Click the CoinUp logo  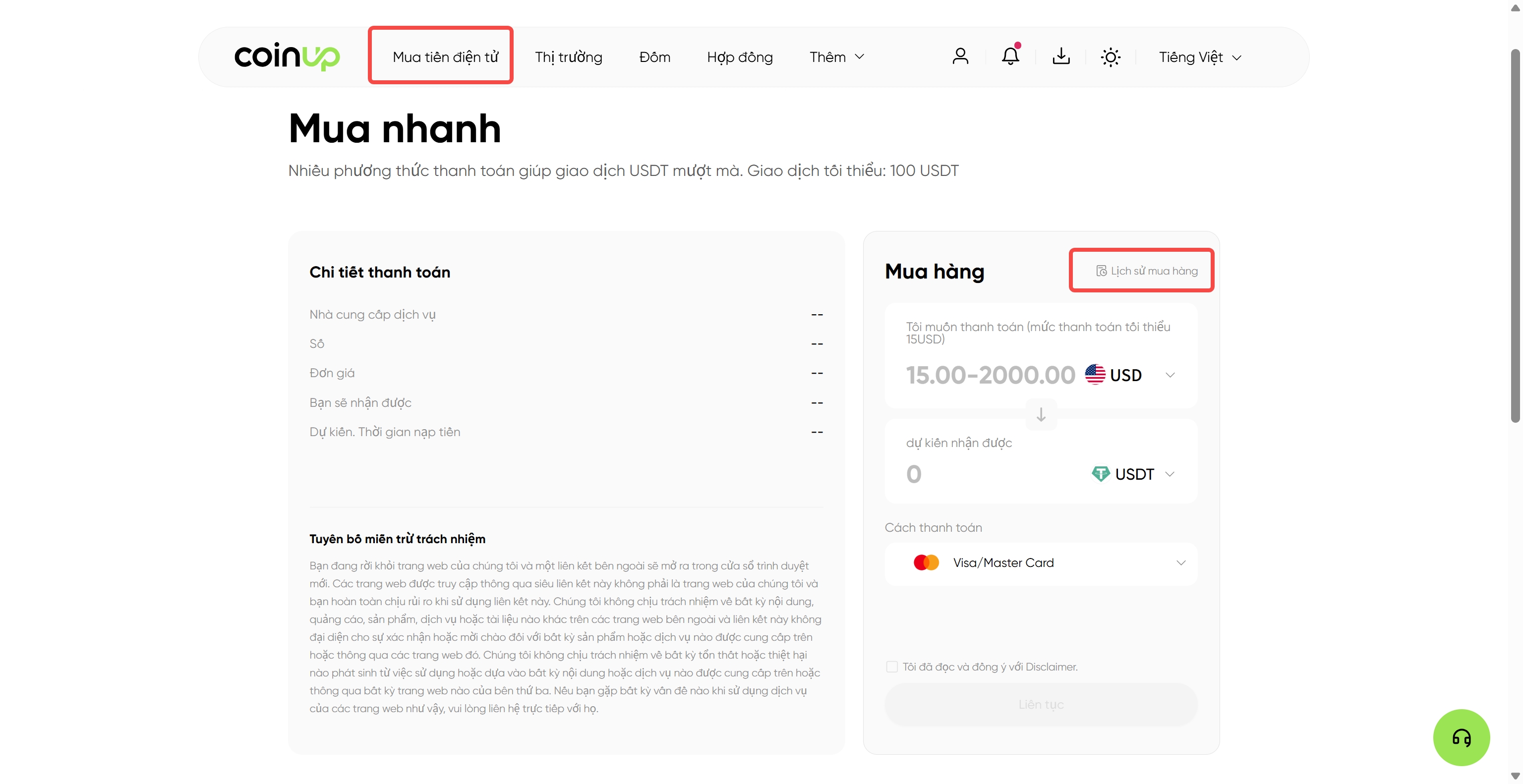(x=288, y=56)
